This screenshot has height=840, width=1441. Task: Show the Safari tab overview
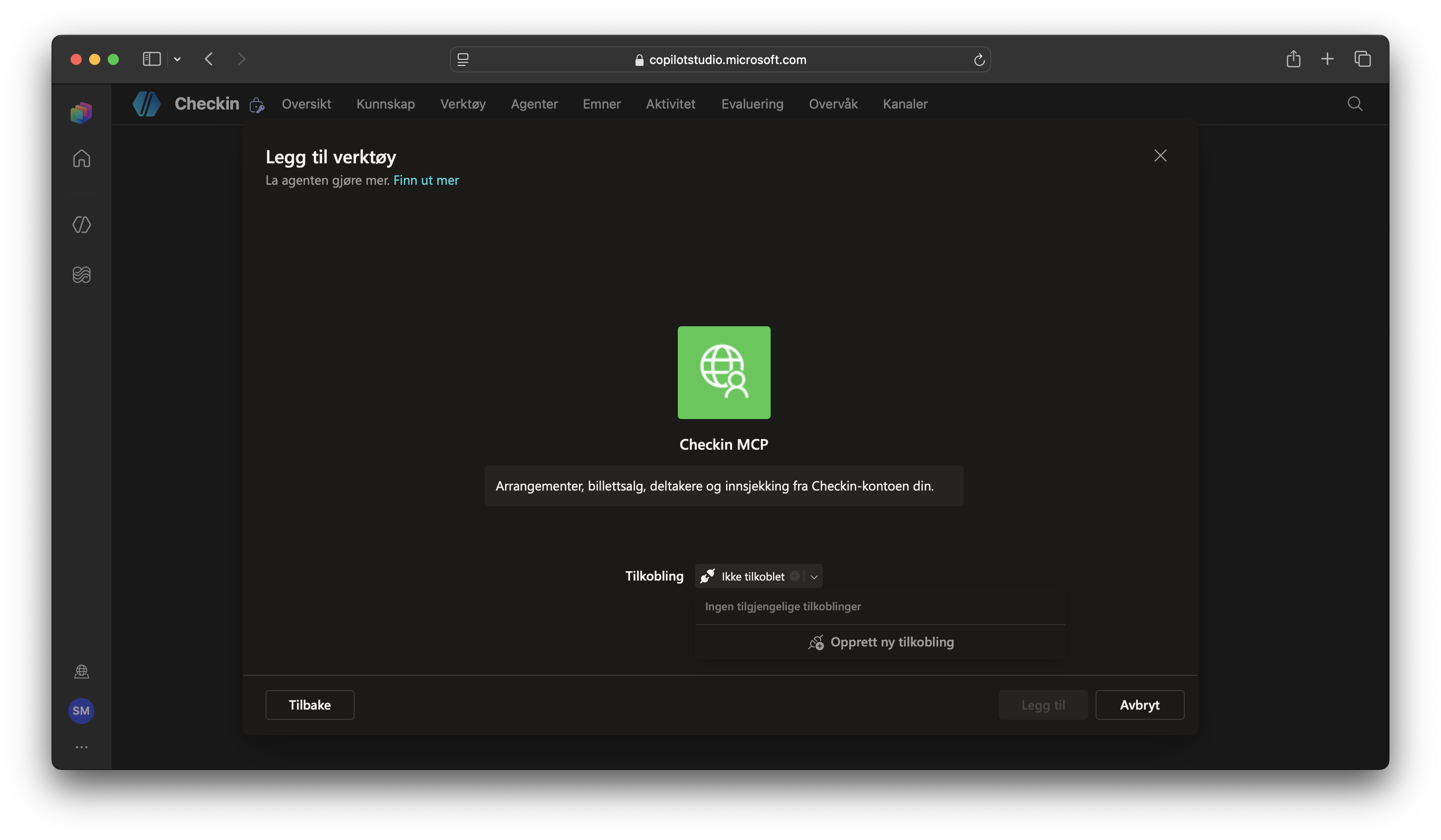pos(1363,59)
